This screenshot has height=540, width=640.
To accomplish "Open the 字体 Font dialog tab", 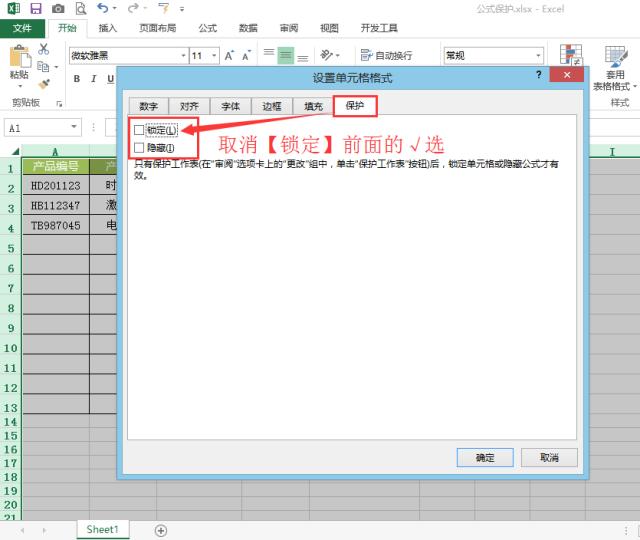I will point(231,107).
